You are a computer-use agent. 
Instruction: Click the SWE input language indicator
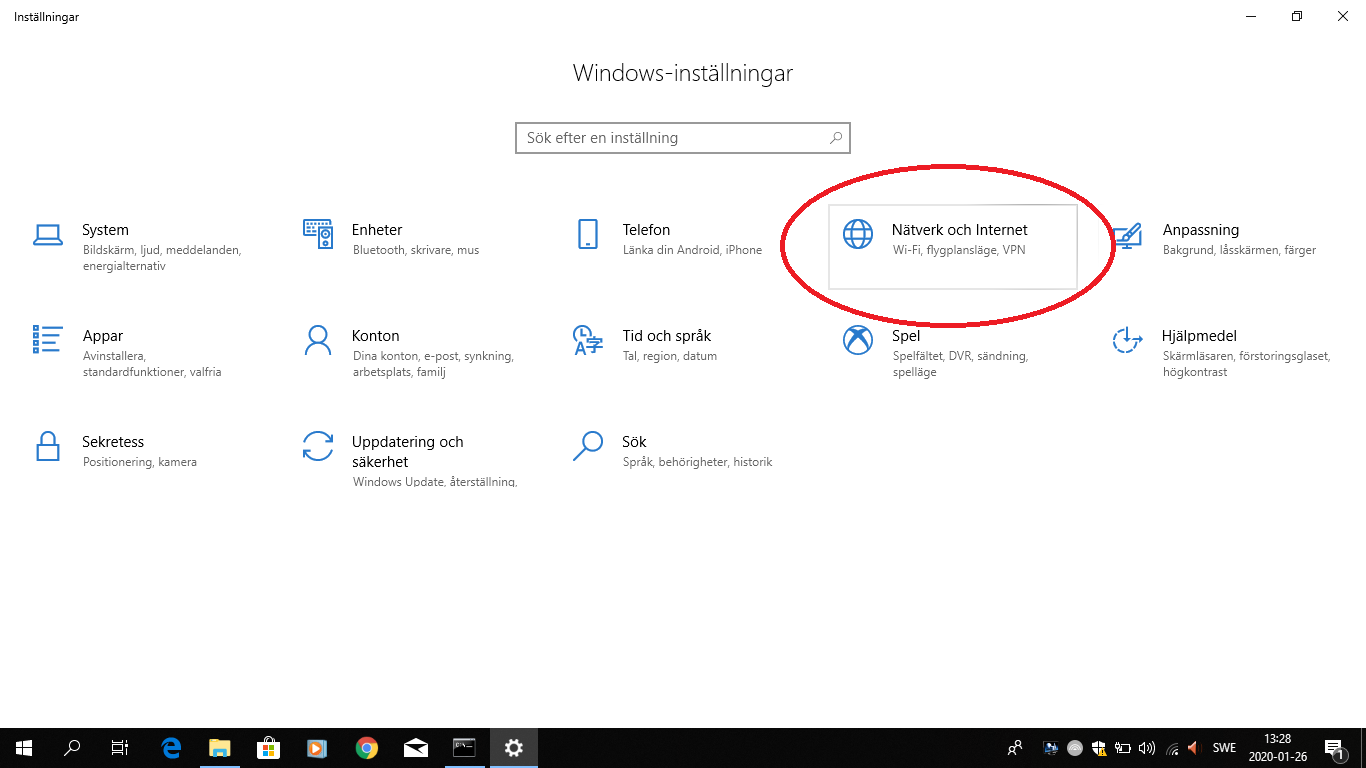tap(1224, 747)
